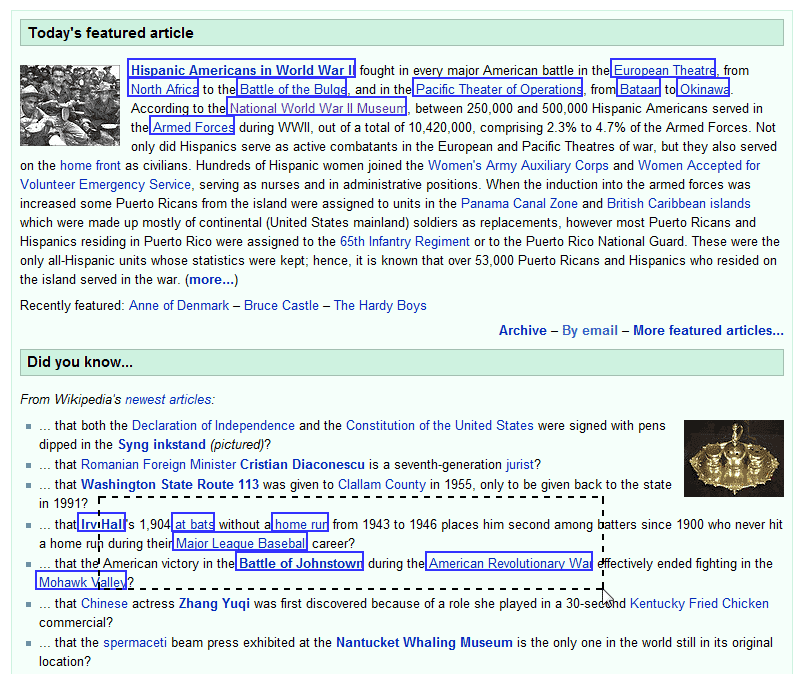Open the Cristian Diaconescu article
The image size is (800, 674).
pyautogui.click(x=302, y=464)
